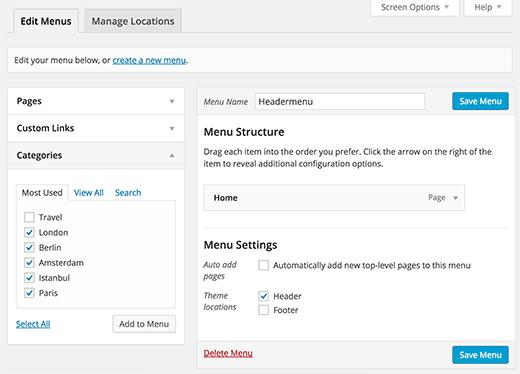Switch to View All categories tab

point(89,193)
